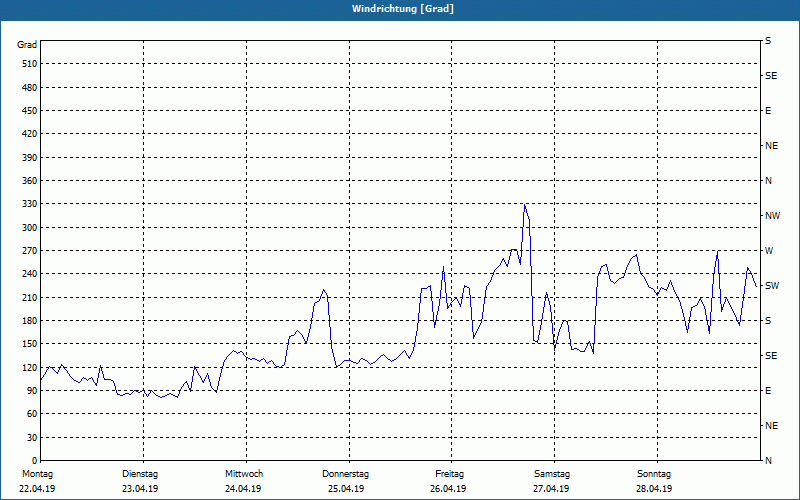Select the 450 y-axis label
This screenshot has width=800, height=500.
[30, 111]
